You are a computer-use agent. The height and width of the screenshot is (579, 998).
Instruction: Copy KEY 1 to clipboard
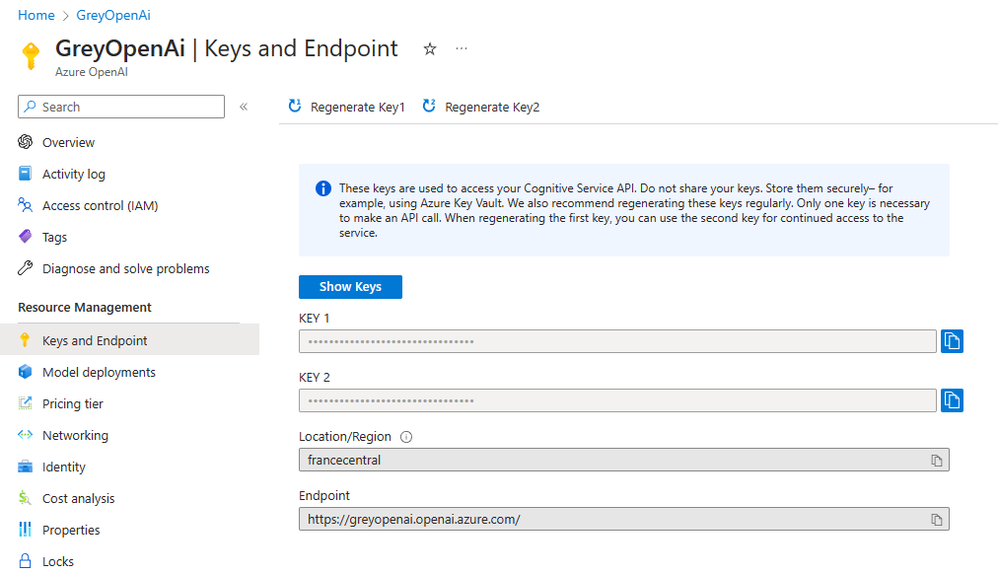[952, 341]
